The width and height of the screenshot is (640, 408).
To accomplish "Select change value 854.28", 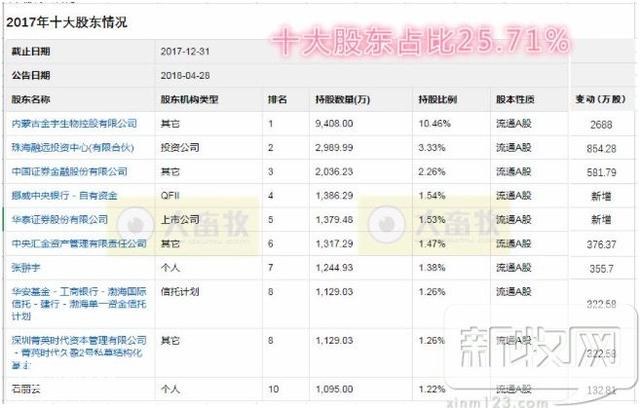I will tap(601, 149).
